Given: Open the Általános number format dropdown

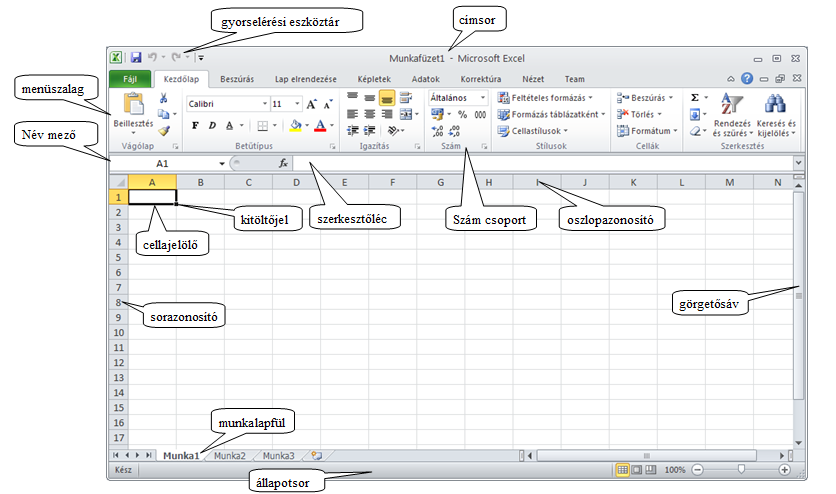Looking at the screenshot, I should pyautogui.click(x=483, y=98).
